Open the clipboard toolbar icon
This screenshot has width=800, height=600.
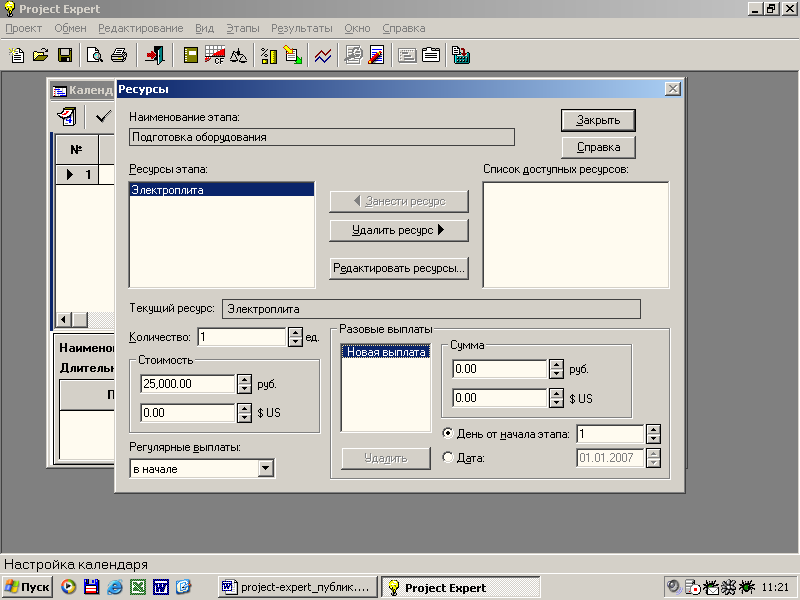tap(431, 55)
